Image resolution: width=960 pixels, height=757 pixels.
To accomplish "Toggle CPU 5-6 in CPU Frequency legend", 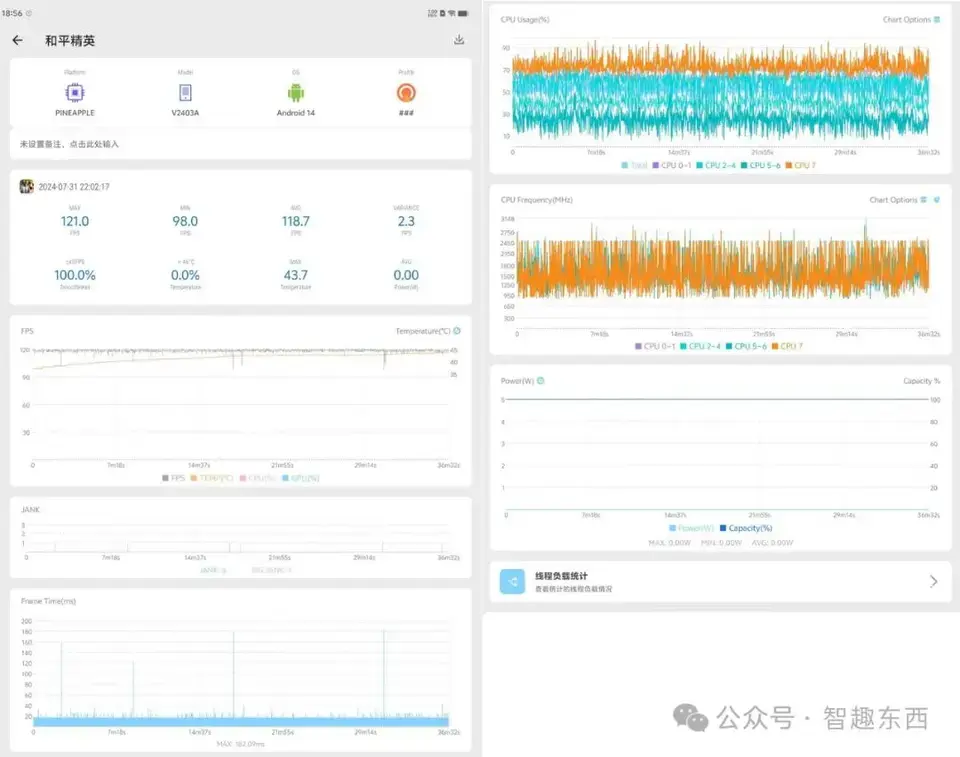I will pyautogui.click(x=746, y=346).
